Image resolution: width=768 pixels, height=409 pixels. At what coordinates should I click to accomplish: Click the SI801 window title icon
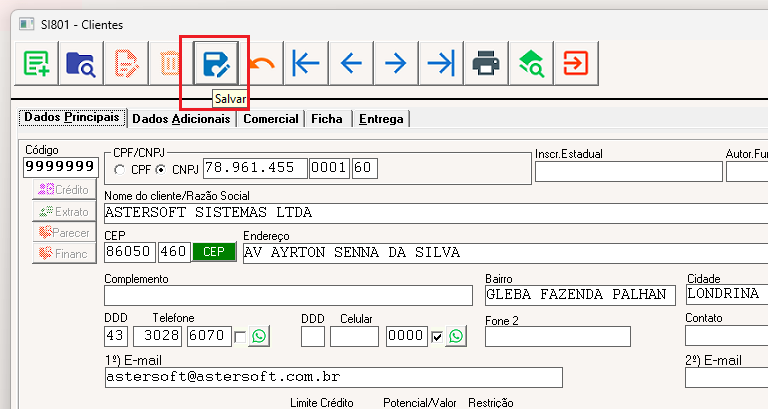pyautogui.click(x=27, y=24)
